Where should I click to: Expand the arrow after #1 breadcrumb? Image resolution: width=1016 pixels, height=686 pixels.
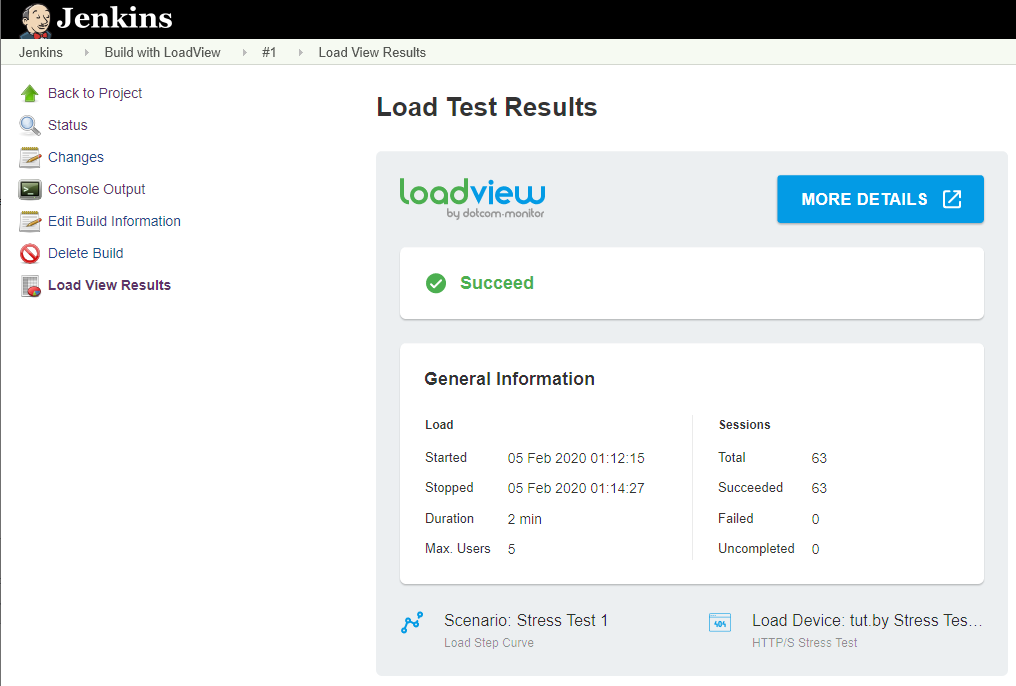click(300, 52)
